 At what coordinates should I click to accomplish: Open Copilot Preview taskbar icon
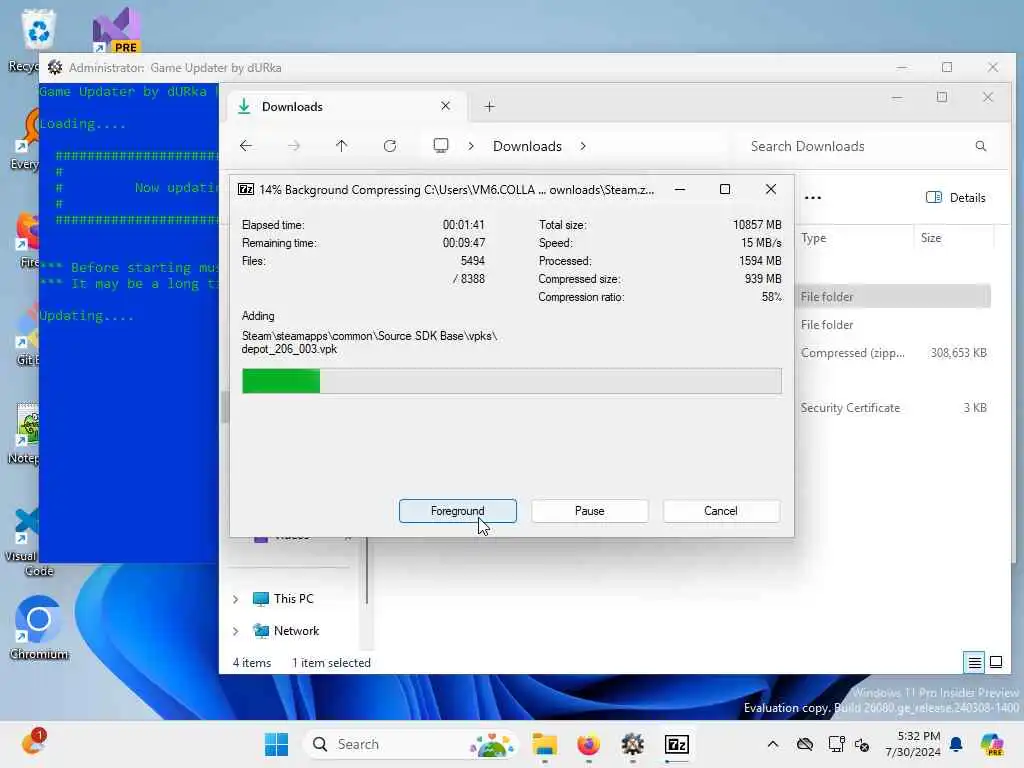click(x=992, y=744)
